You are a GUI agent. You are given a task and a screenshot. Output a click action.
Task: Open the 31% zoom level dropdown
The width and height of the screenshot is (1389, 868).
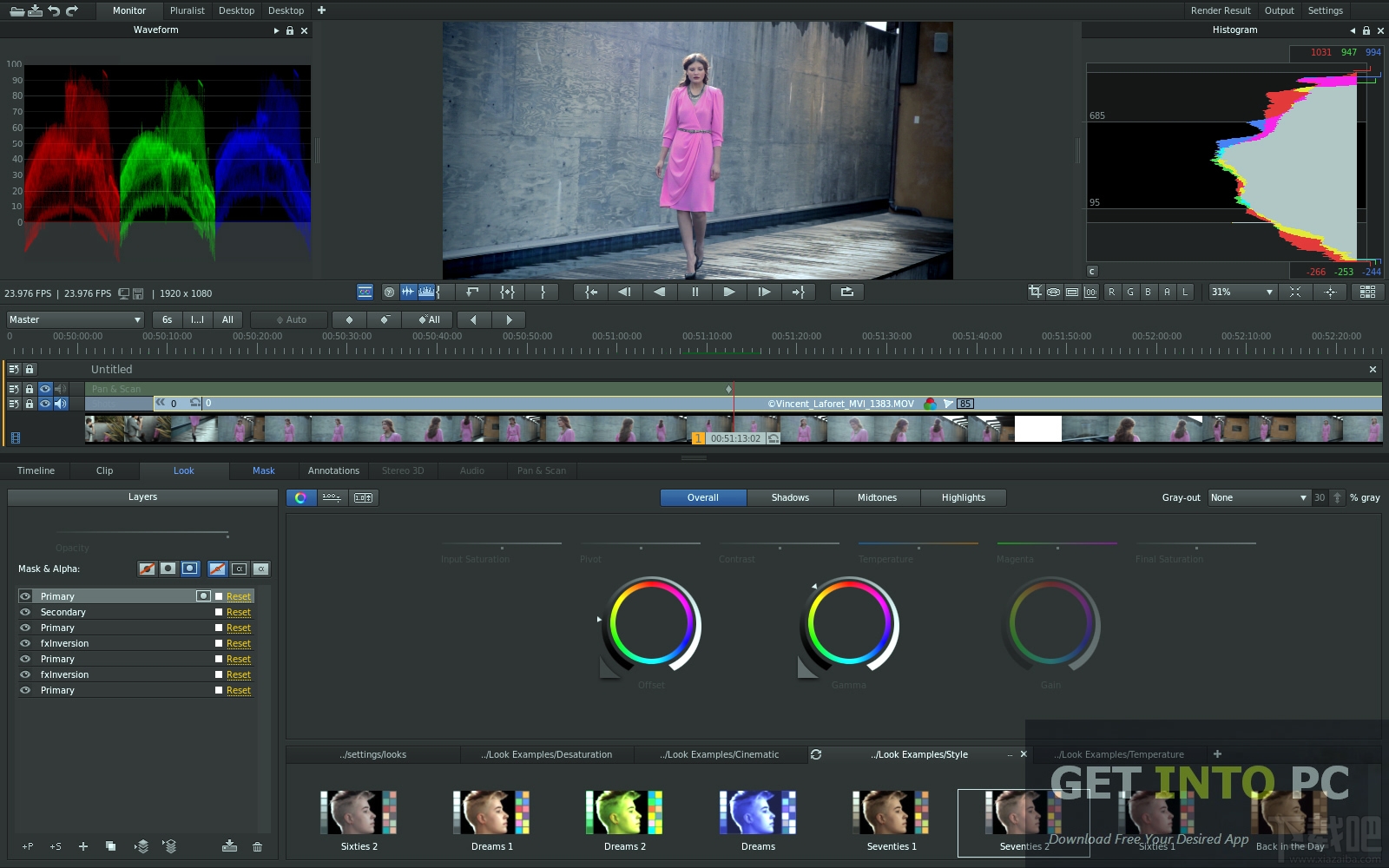click(1241, 292)
